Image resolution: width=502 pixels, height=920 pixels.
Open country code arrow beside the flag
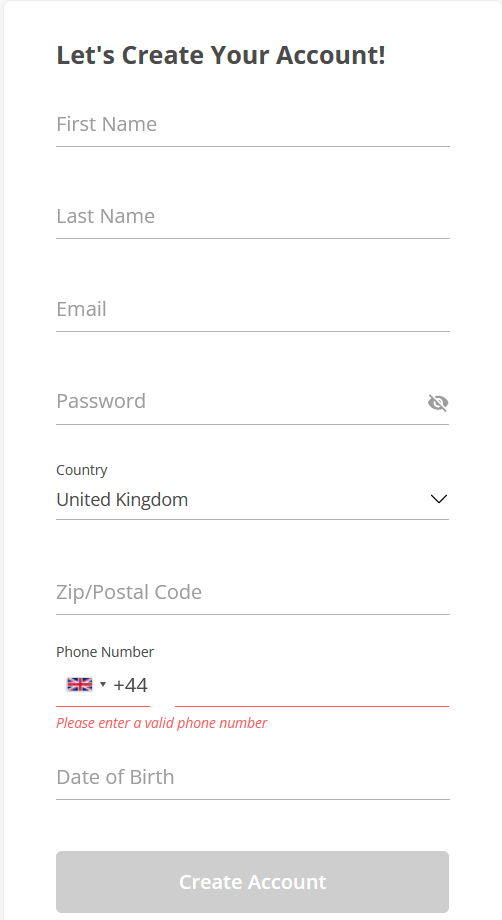103,685
